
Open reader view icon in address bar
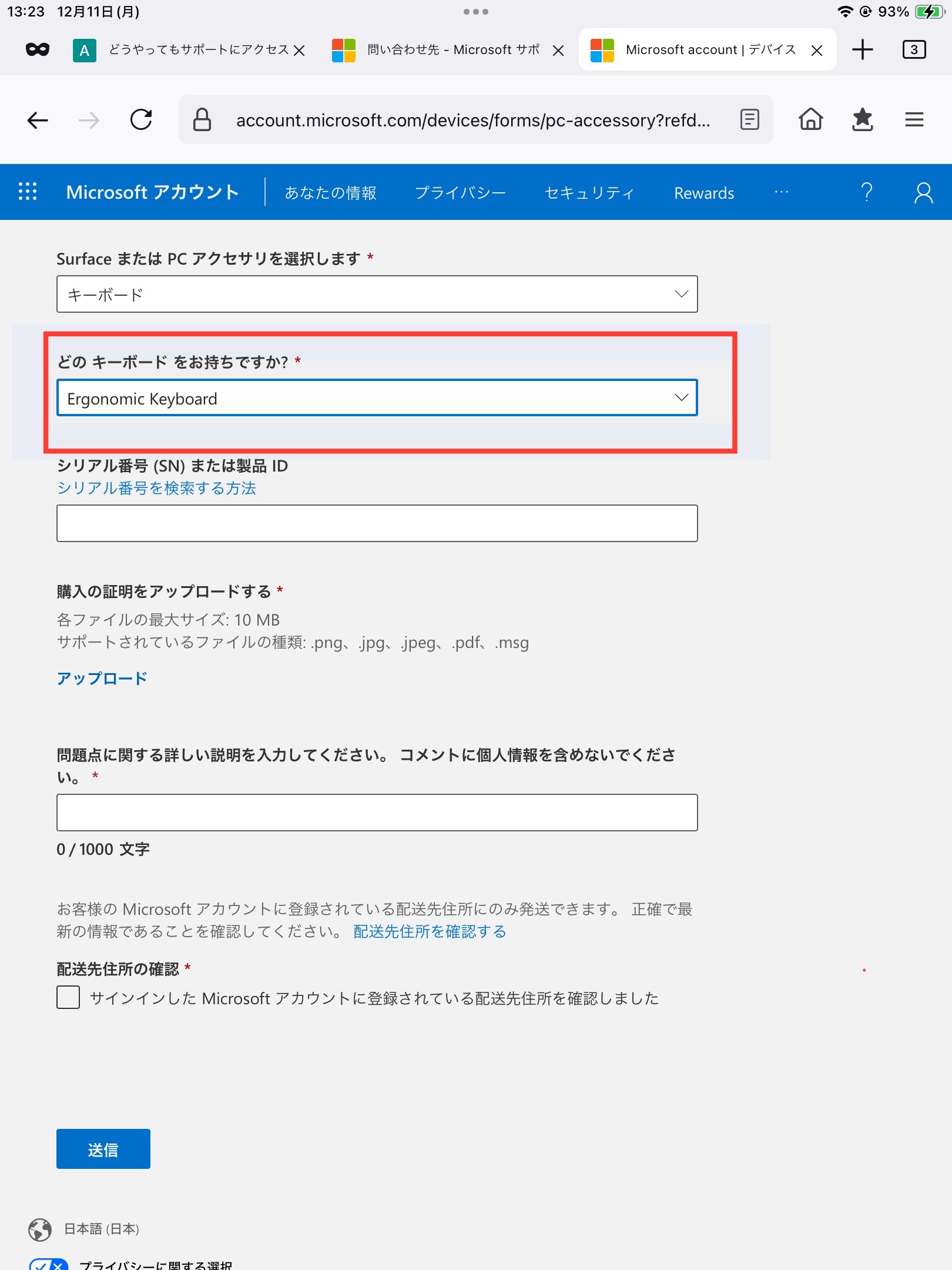pyautogui.click(x=750, y=120)
